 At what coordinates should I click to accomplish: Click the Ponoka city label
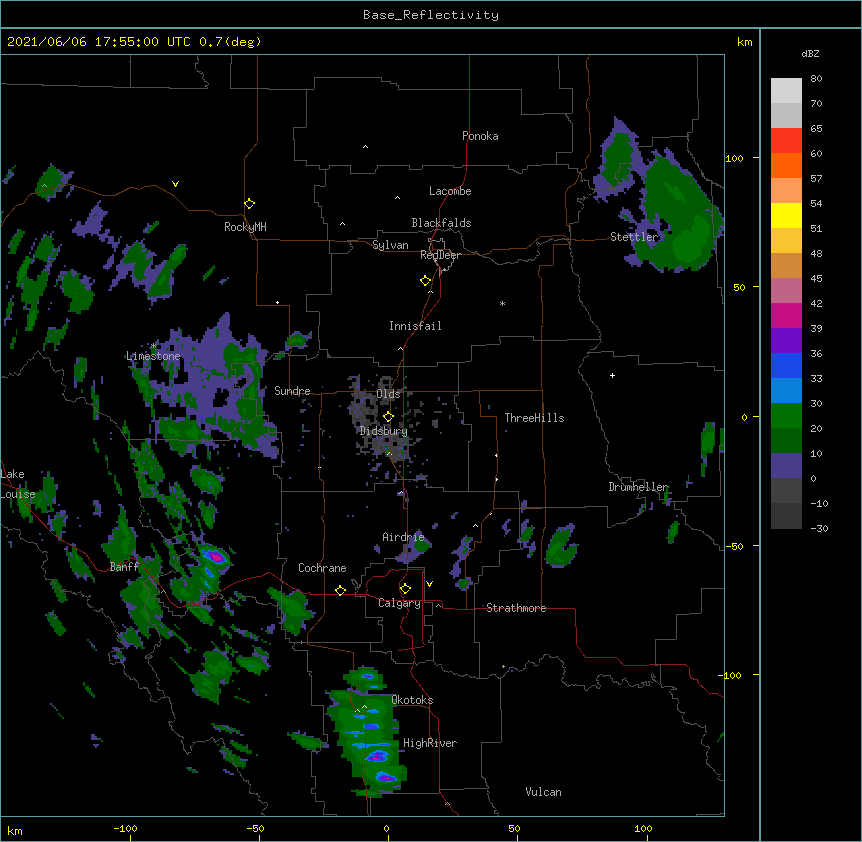click(x=480, y=136)
